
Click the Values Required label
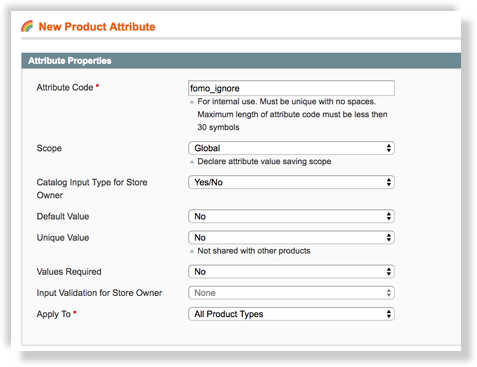coord(69,272)
